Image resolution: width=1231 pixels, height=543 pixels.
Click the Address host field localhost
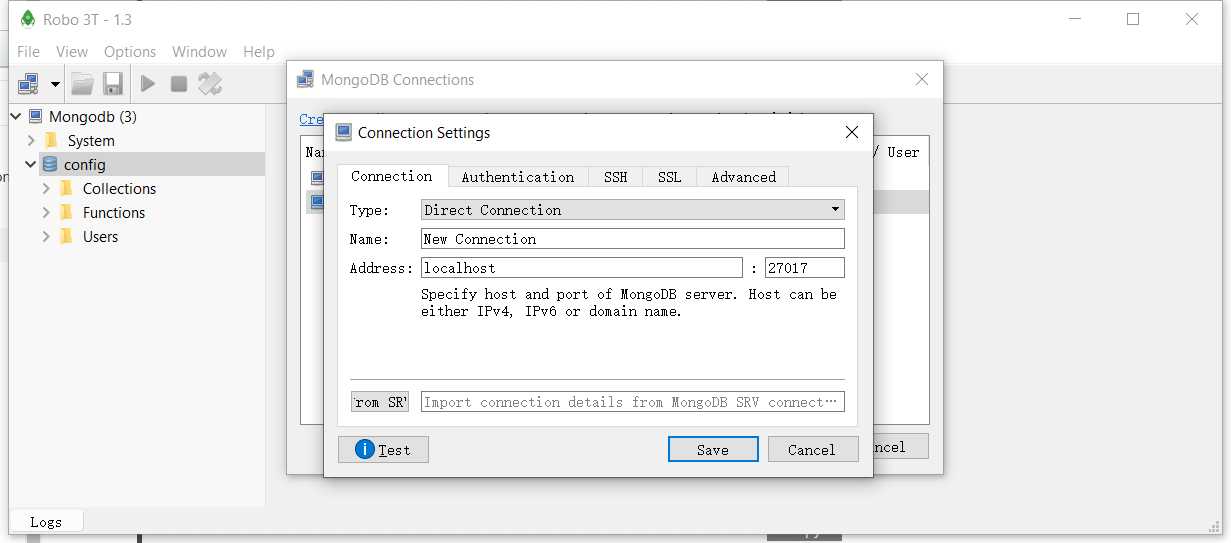click(582, 268)
